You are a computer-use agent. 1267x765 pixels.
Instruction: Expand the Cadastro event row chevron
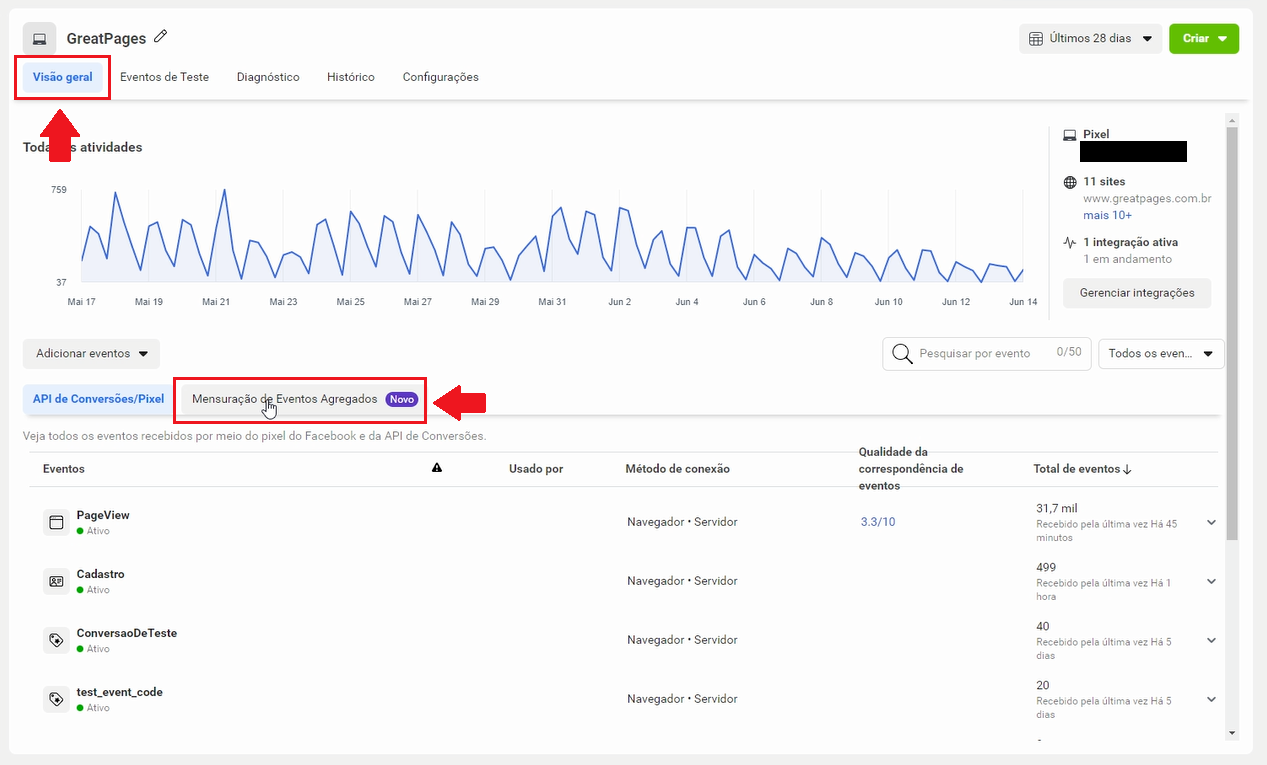1212,581
